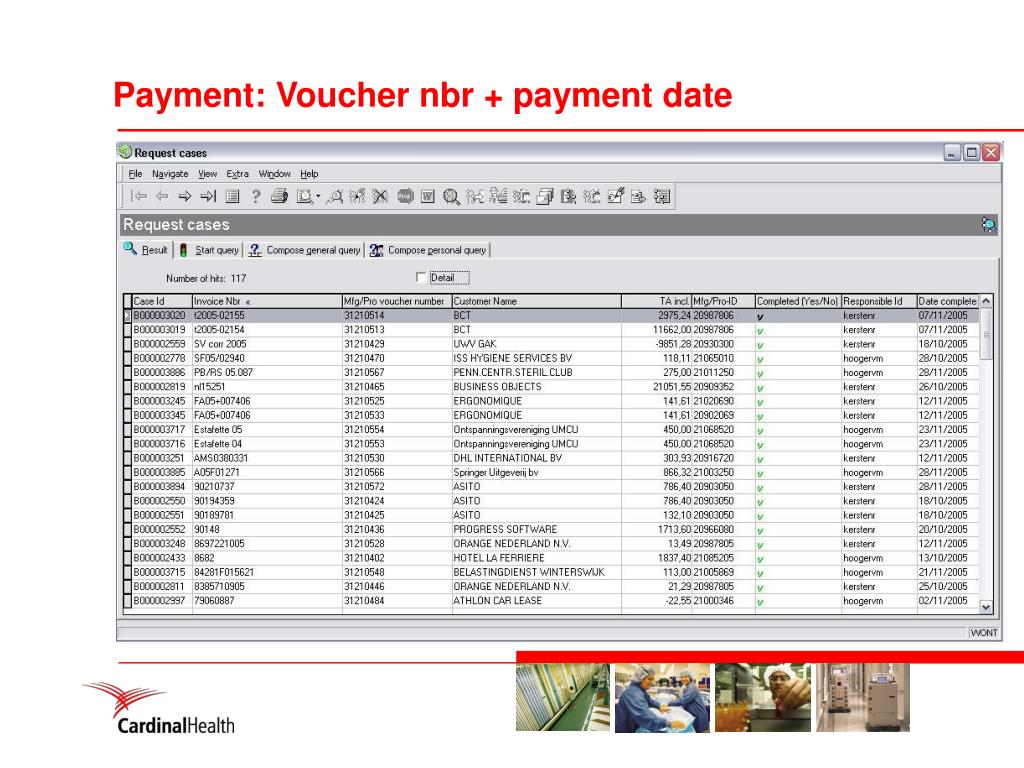Click the previous record left arrow
Image resolution: width=1024 pixels, height=768 pixels.
(162, 196)
